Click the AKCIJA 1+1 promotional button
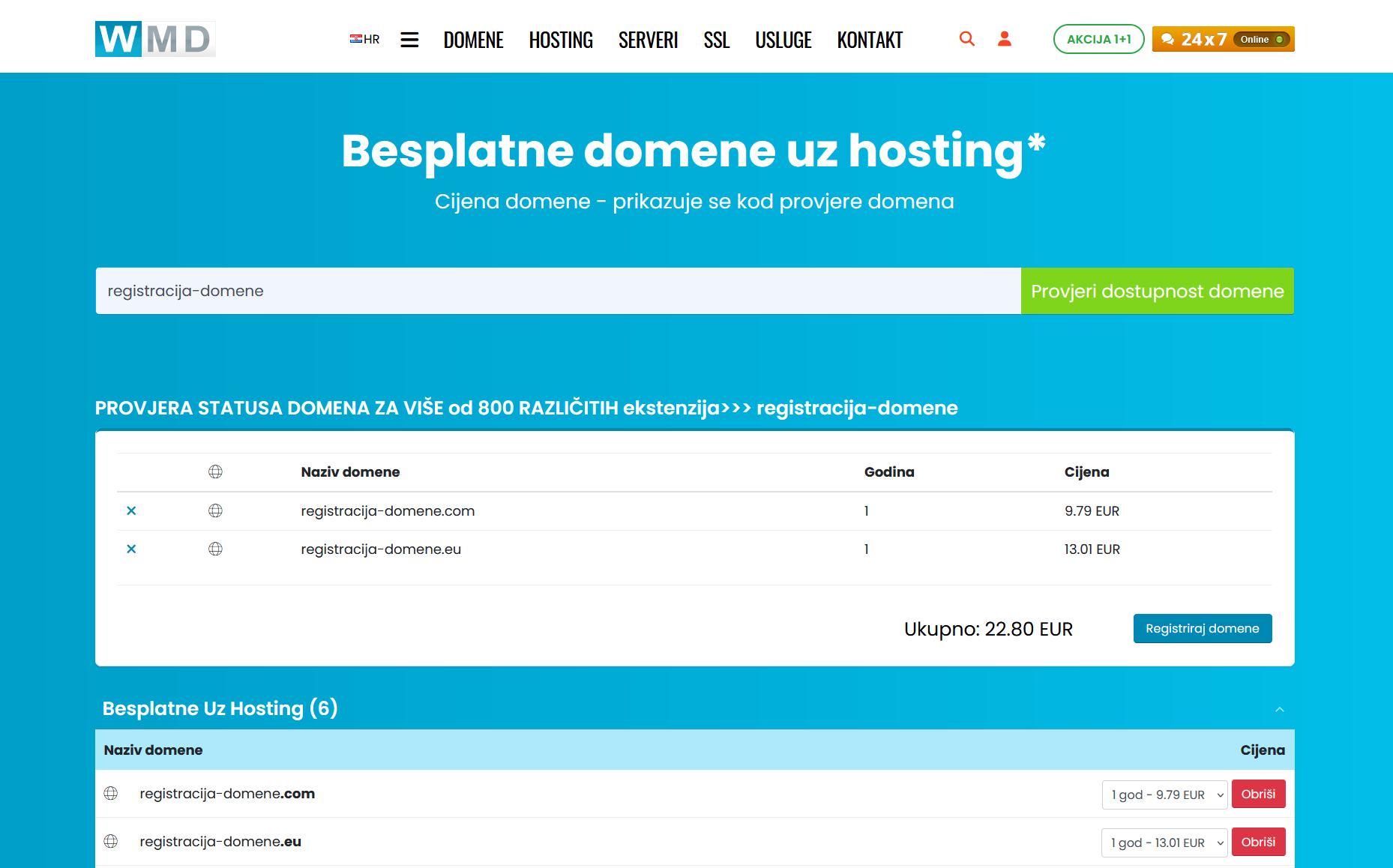The width and height of the screenshot is (1393, 868). point(1098,39)
